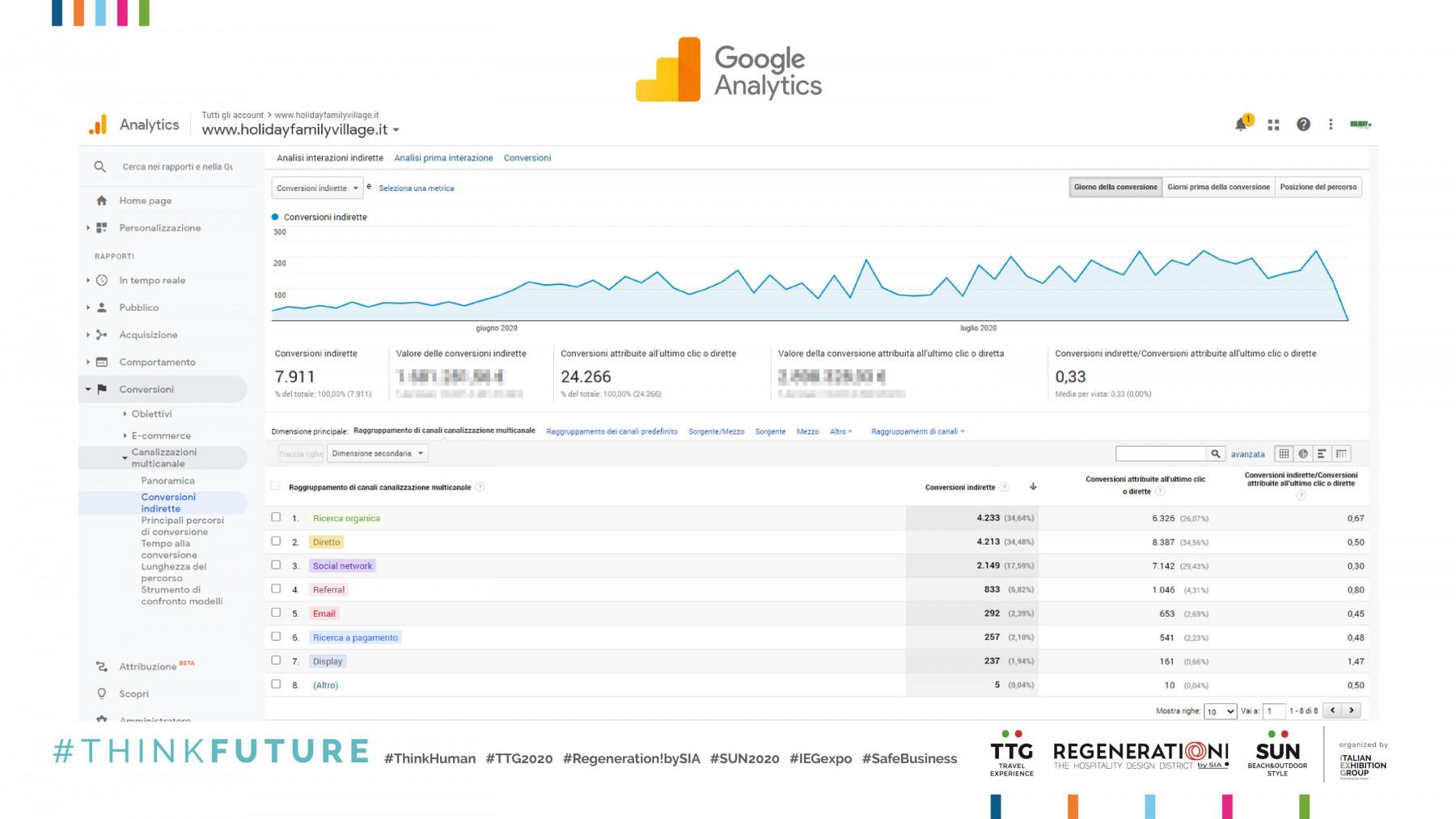Click the avanzata filter link
This screenshot has width=1456, height=819.
[1247, 454]
